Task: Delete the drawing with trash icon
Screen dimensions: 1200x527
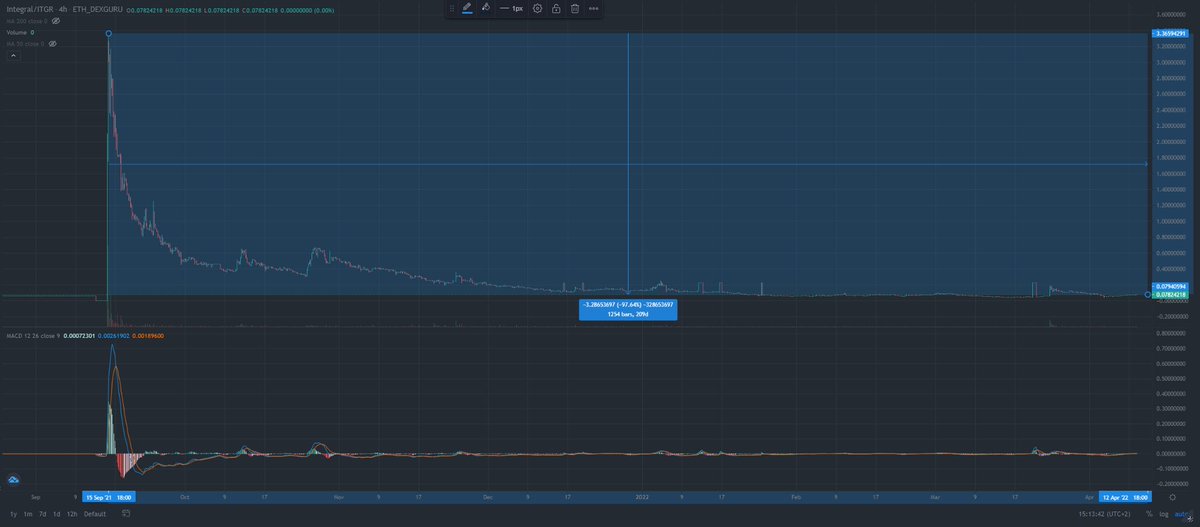Action: [x=575, y=8]
